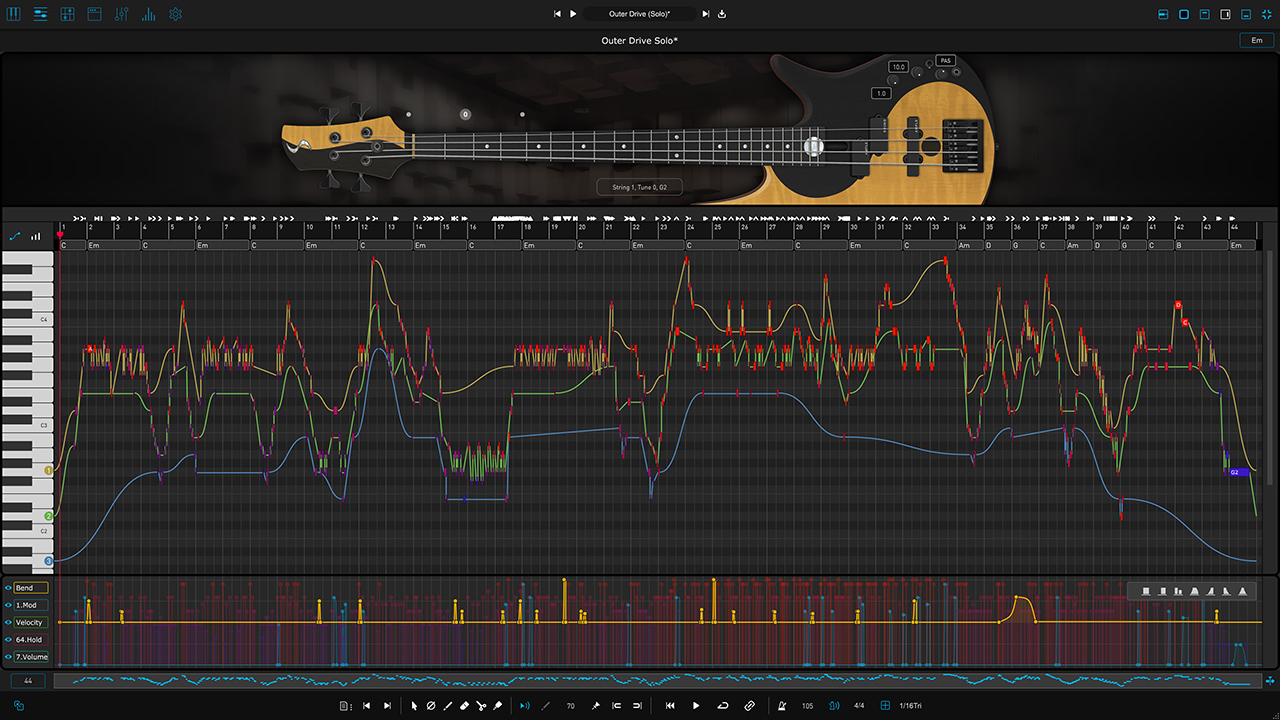Open the bar chart analyzer icon
Viewport: 1280px width, 720px height.
tap(149, 14)
